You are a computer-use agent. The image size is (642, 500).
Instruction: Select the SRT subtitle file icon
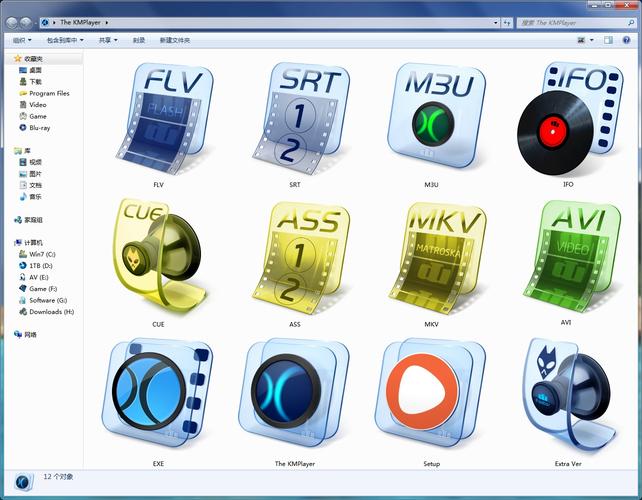tap(301, 119)
